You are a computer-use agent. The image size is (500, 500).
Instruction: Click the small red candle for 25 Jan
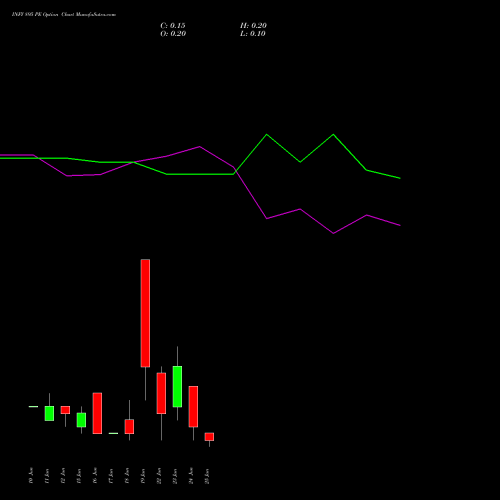209,437
